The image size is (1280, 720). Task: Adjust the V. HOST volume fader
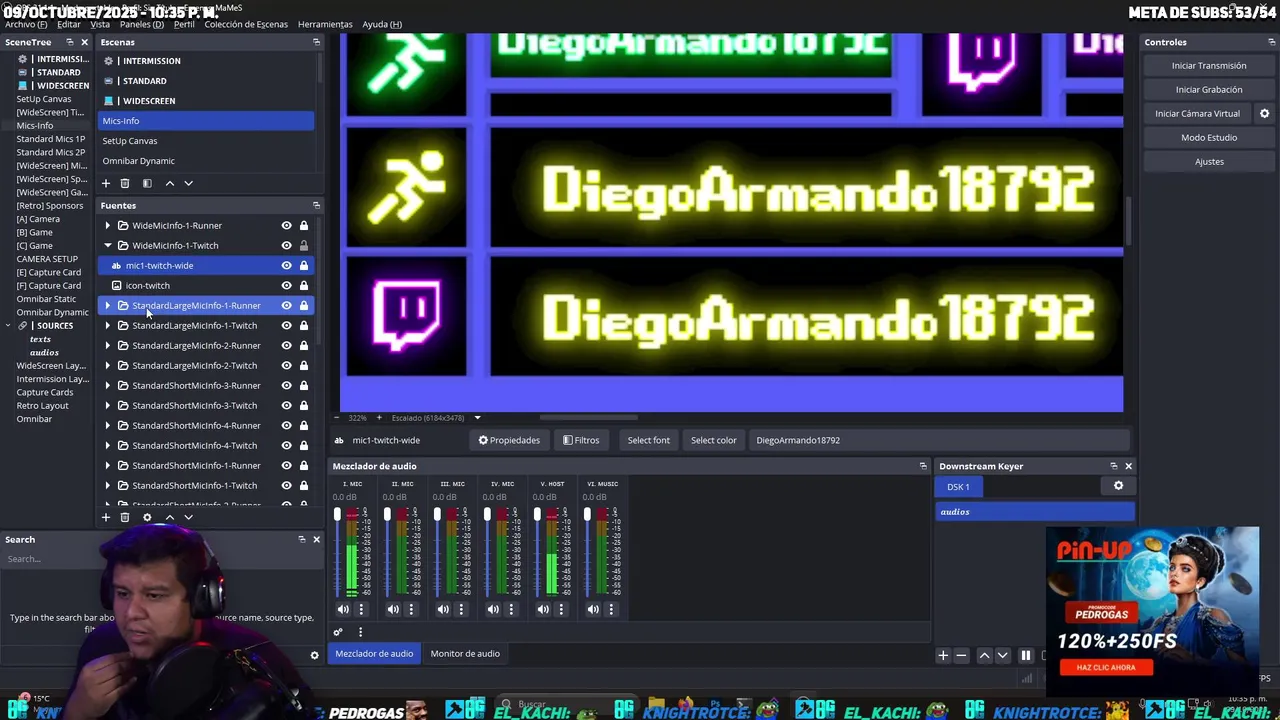(537, 514)
